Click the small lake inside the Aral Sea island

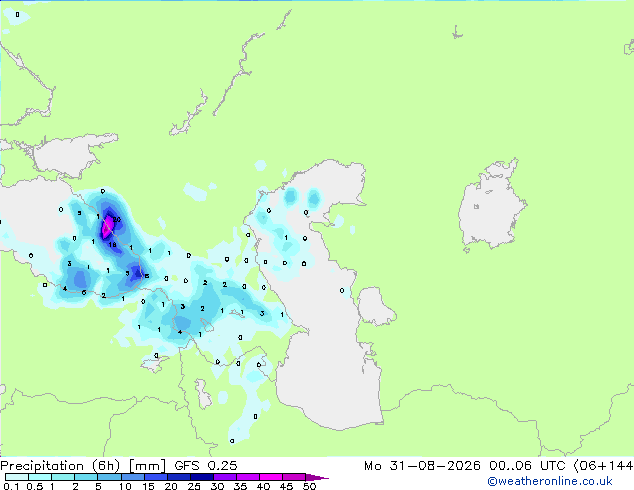(x=476, y=207)
